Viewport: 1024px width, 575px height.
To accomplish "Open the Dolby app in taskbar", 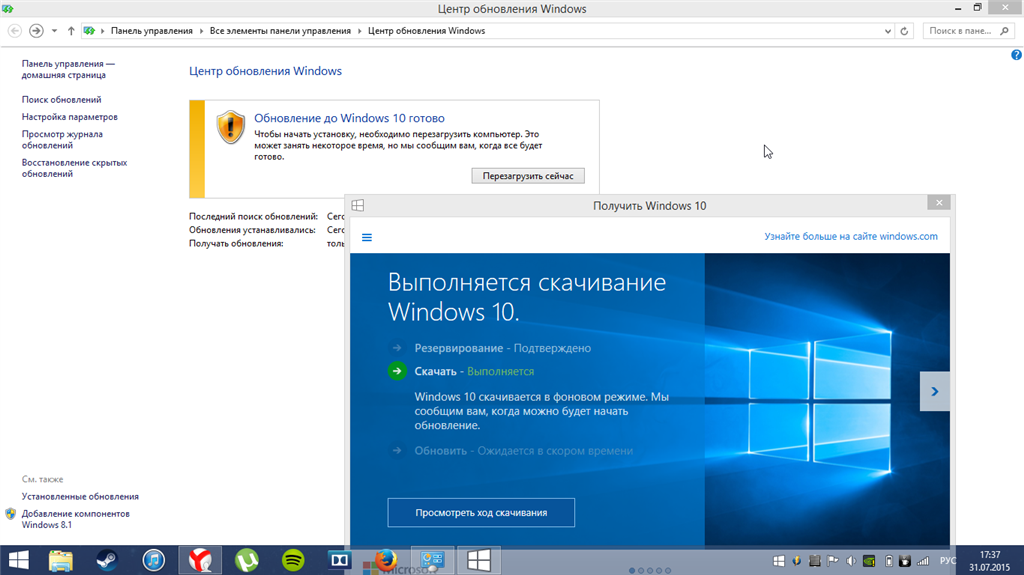I will click(x=340, y=560).
